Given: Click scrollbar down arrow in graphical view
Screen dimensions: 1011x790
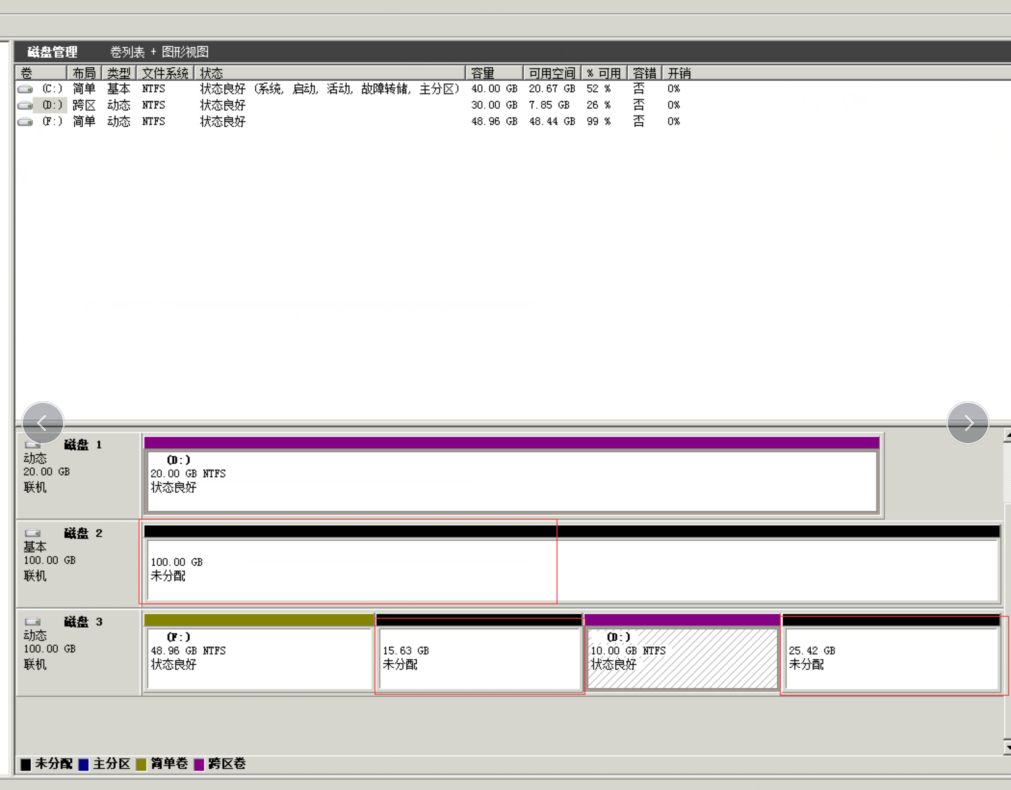Looking at the screenshot, I should (1007, 747).
